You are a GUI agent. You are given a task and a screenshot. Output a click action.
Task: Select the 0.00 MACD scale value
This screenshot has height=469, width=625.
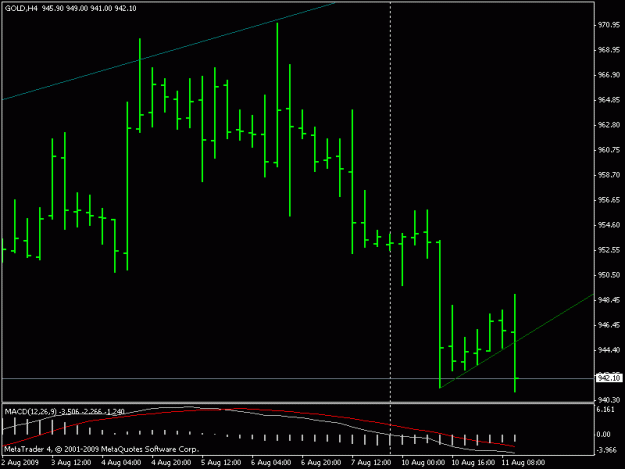point(603,434)
